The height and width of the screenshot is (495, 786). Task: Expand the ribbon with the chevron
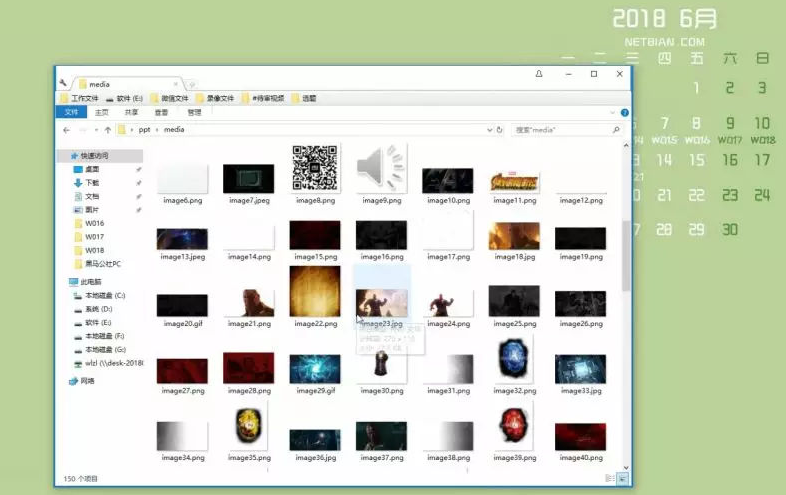615,113
